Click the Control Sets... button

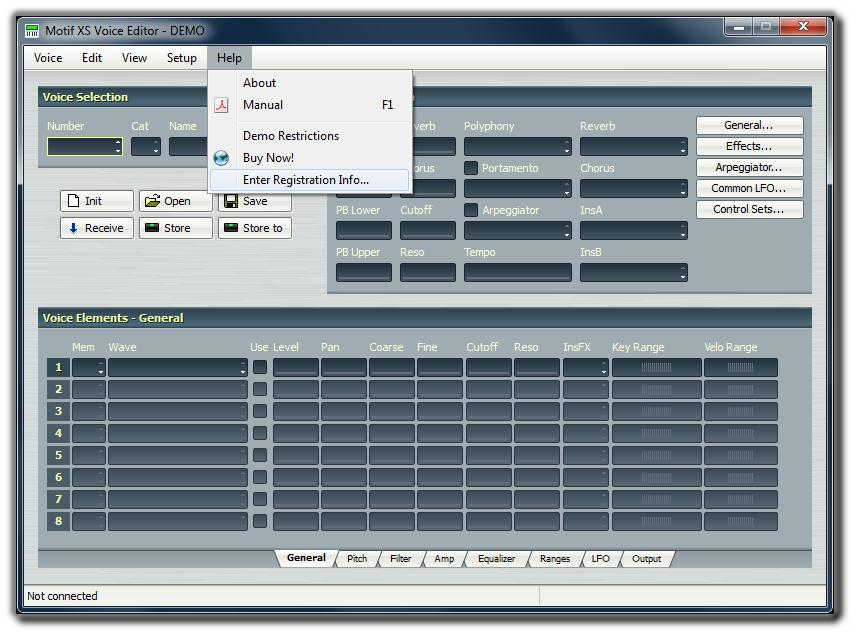pos(750,209)
